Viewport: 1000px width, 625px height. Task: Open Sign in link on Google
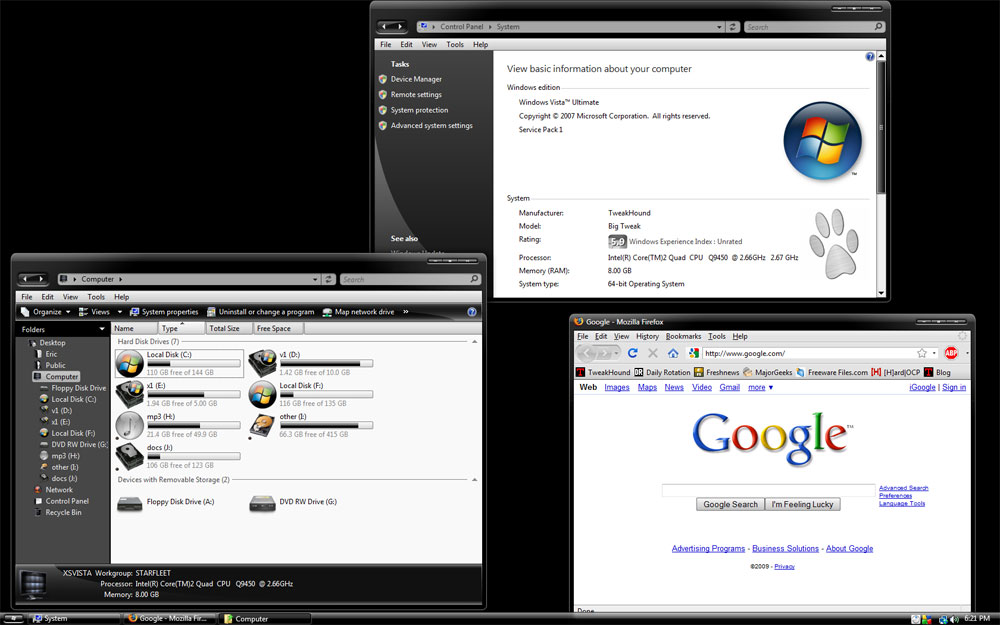pos(954,387)
